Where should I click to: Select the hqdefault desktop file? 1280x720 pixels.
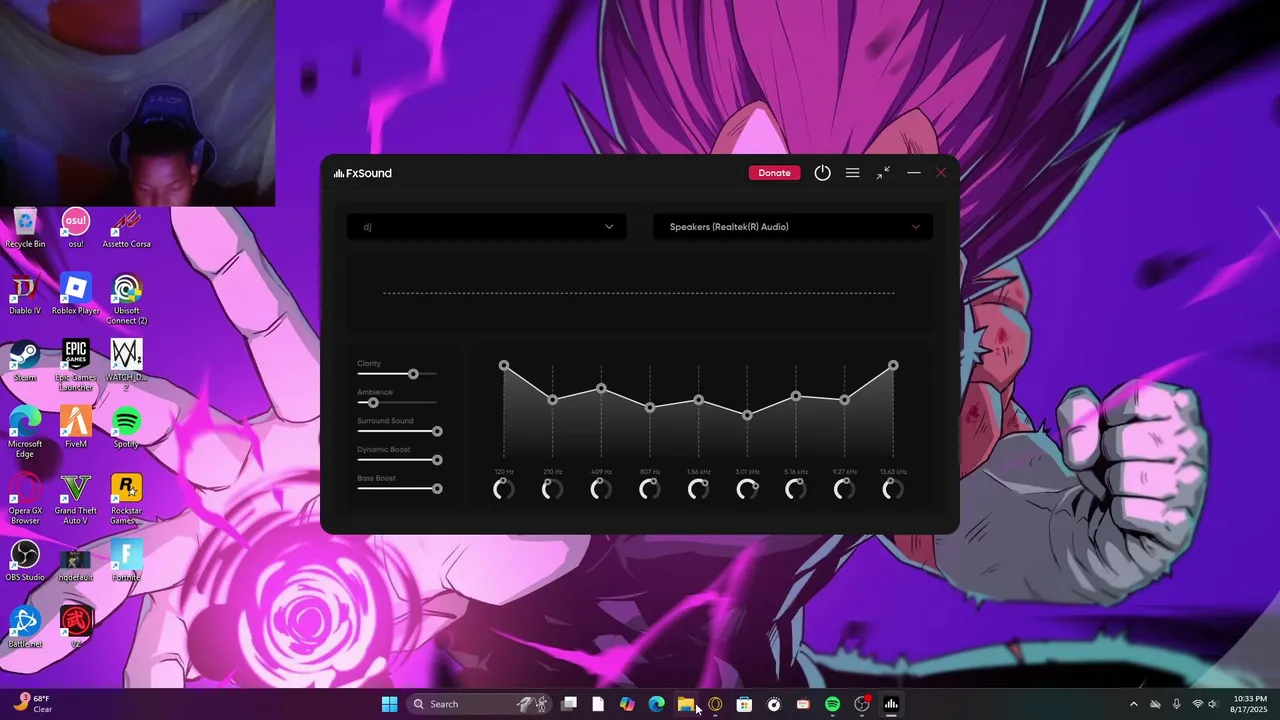(x=76, y=562)
